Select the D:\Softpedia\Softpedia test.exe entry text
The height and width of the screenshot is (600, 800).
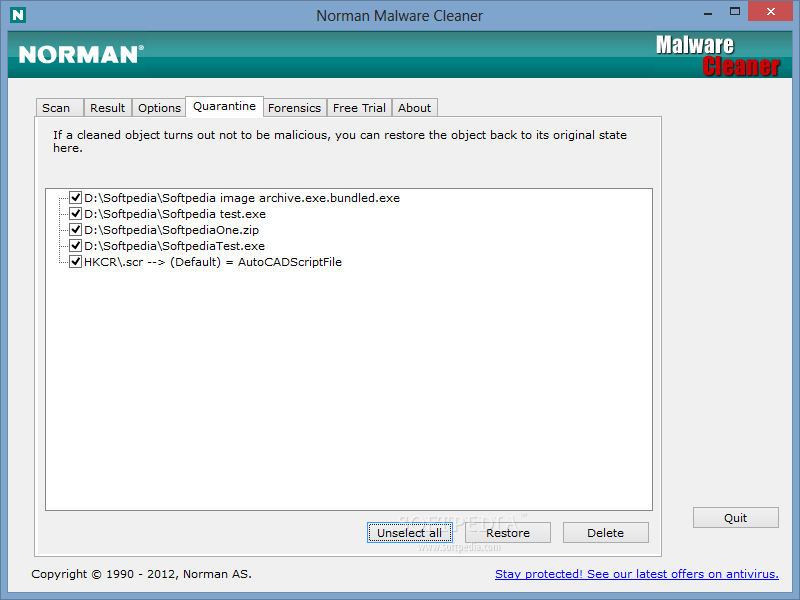click(x=175, y=214)
